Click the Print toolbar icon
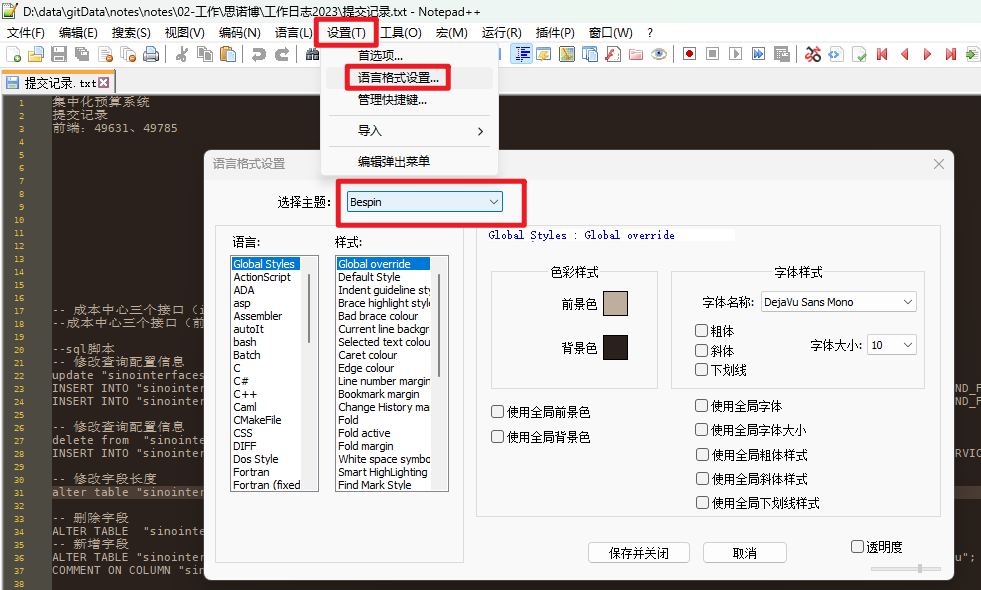 (x=150, y=54)
